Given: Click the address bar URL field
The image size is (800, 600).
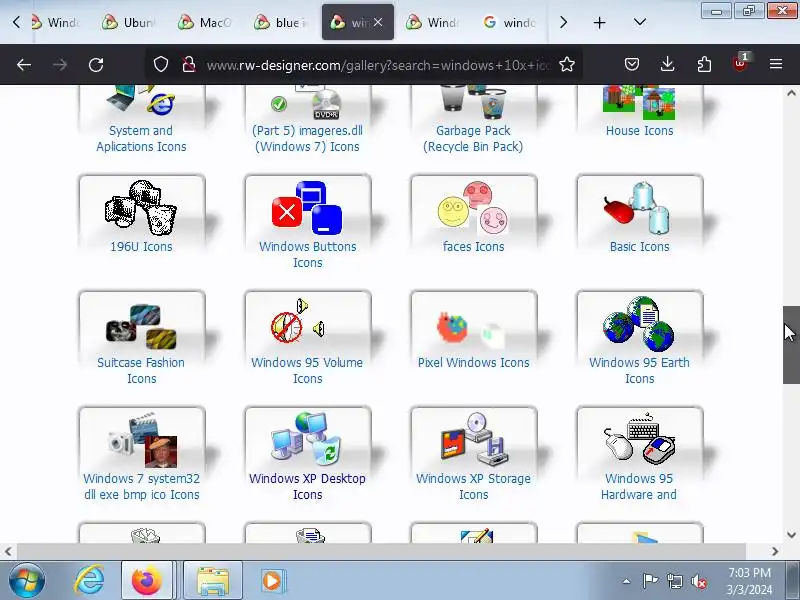Looking at the screenshot, I should tap(378, 65).
